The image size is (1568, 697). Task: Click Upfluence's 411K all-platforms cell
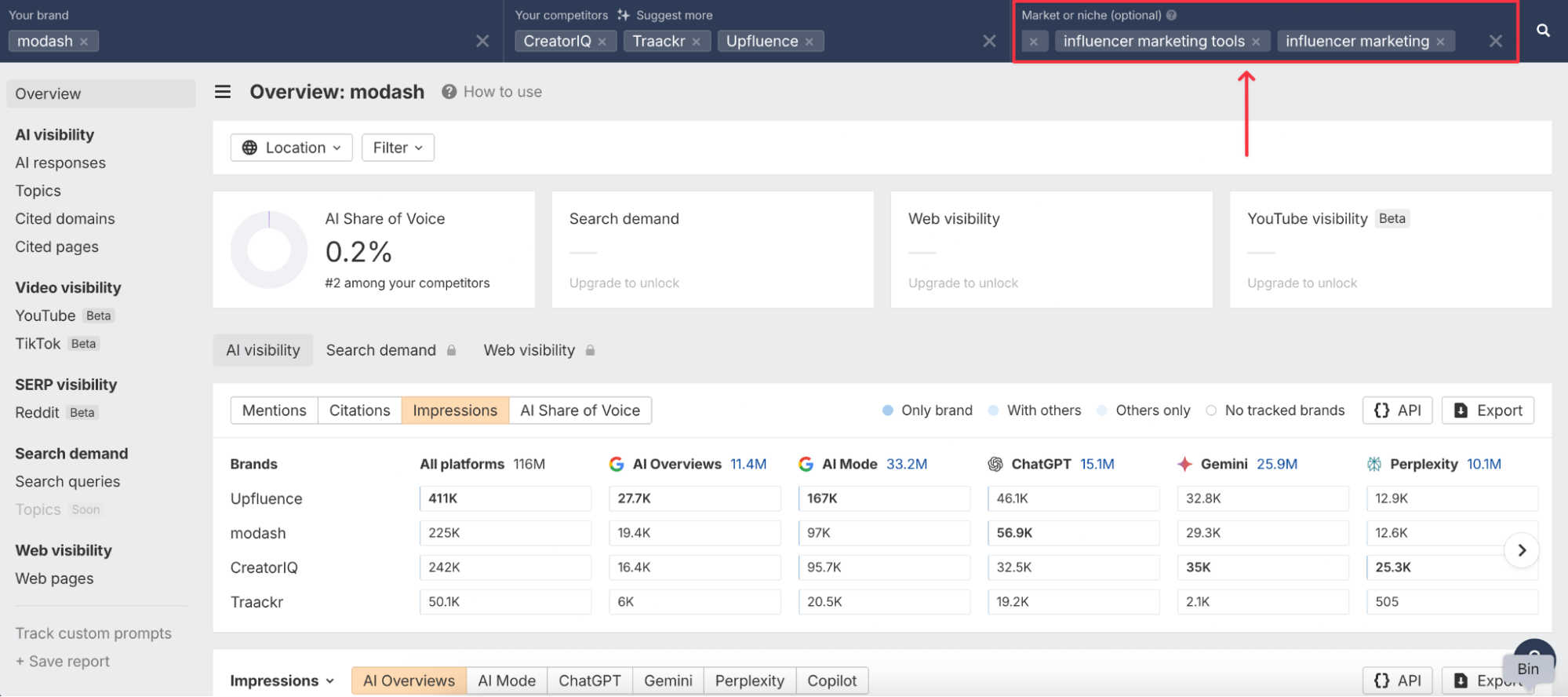tap(505, 498)
